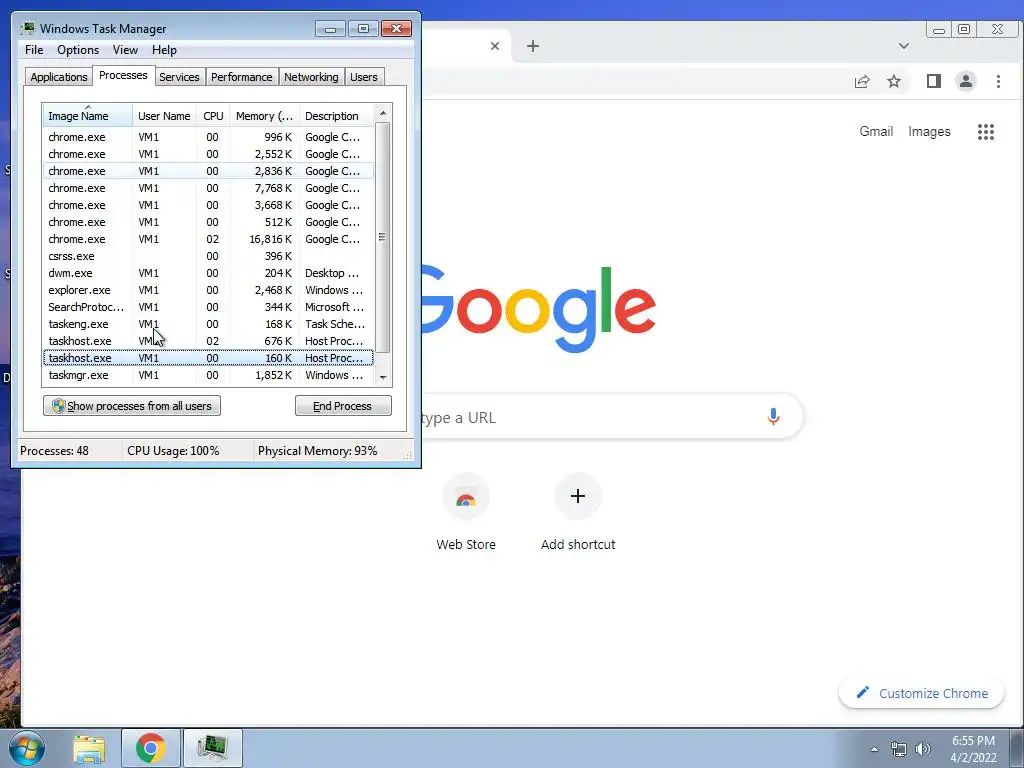
Task: Click the process list scroll up arrow
Action: [383, 113]
